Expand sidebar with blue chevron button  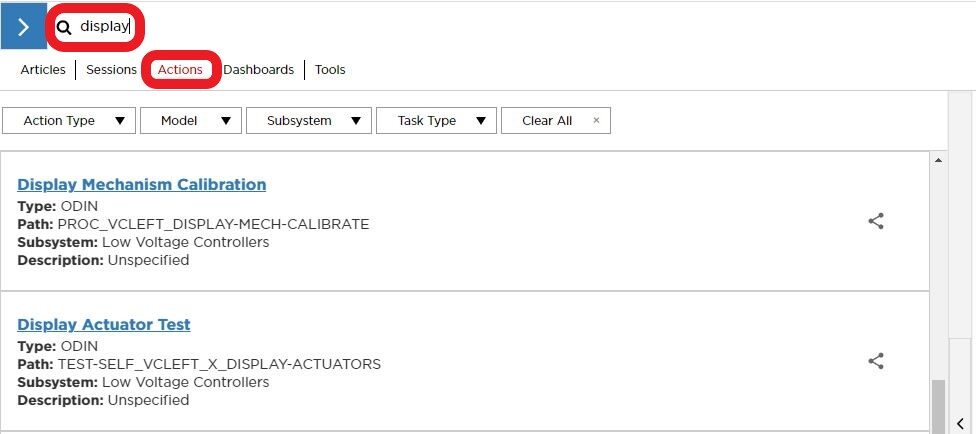click(23, 27)
